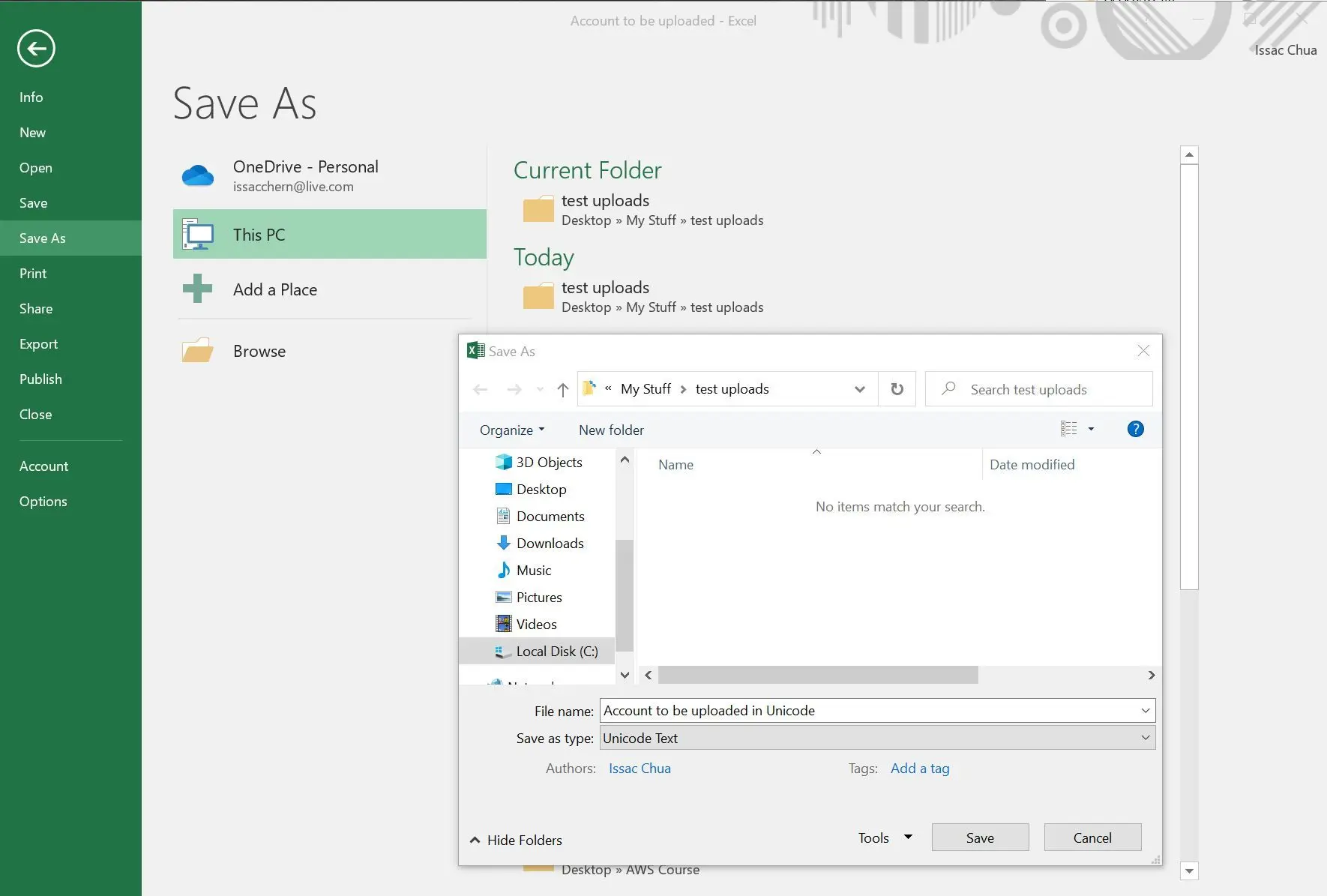1327x896 pixels.
Task: Open Account in backstage menu
Action: 44,466
